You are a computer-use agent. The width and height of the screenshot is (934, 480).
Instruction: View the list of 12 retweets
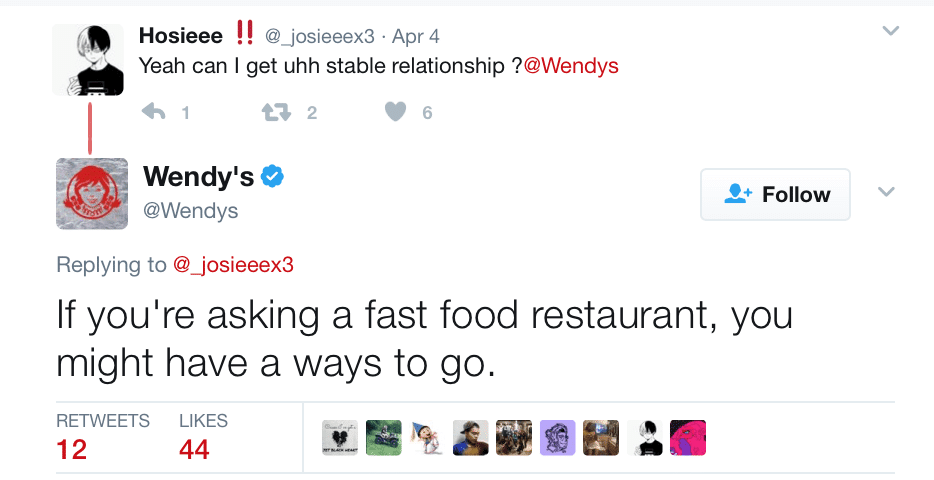[x=72, y=449]
